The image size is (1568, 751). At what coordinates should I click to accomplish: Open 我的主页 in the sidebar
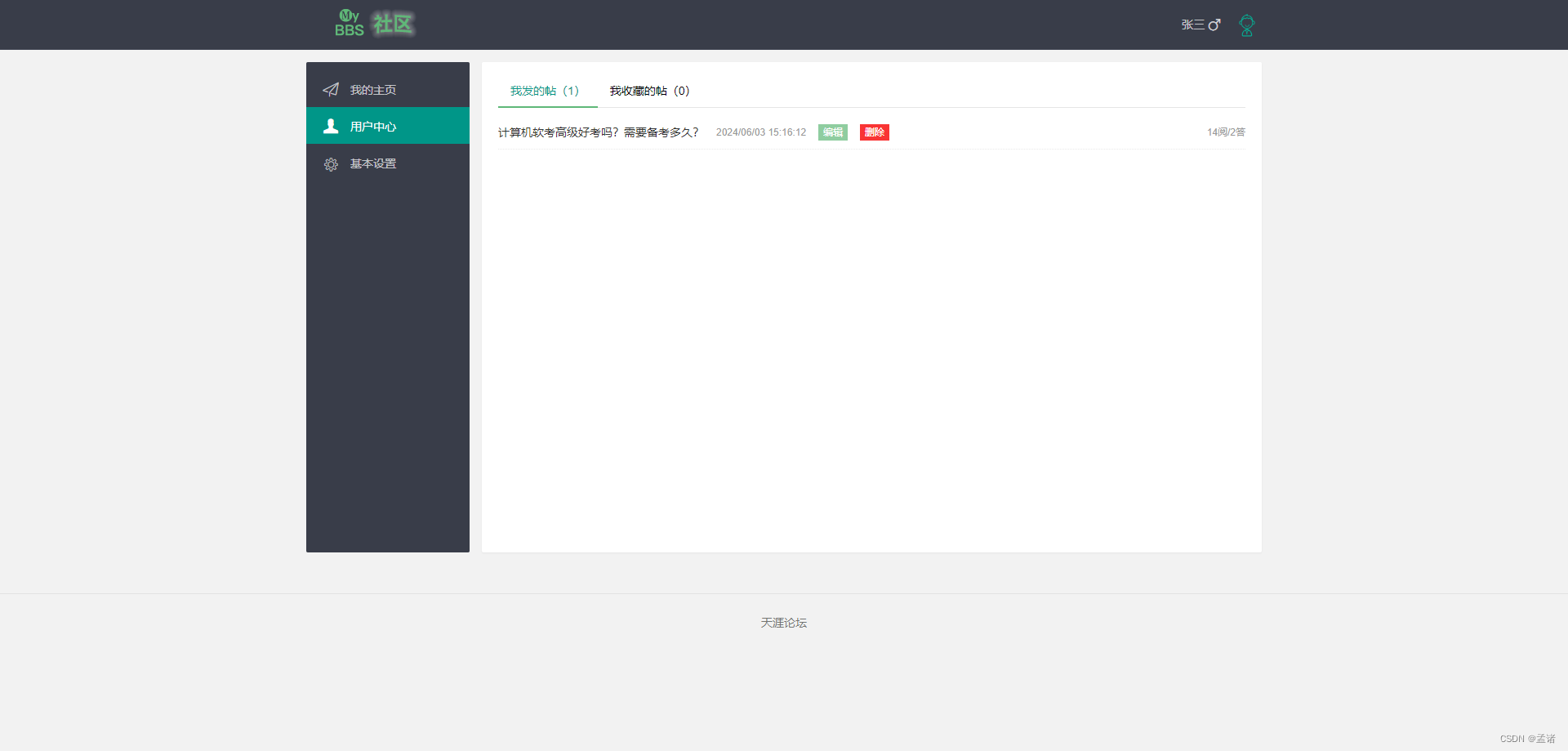388,89
